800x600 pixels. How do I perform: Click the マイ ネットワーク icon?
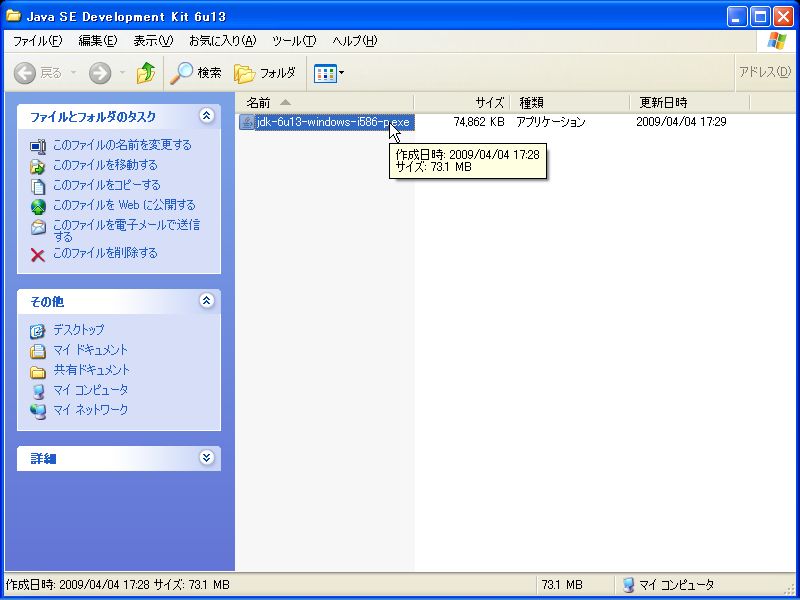tap(38, 412)
